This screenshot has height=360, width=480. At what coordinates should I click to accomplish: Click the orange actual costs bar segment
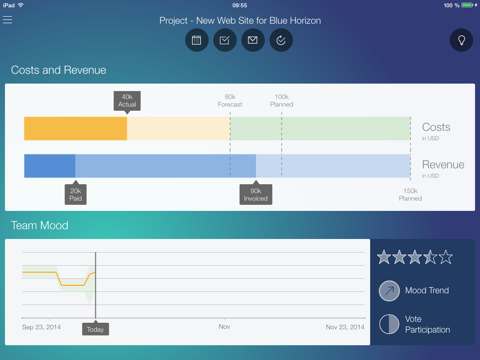75,128
